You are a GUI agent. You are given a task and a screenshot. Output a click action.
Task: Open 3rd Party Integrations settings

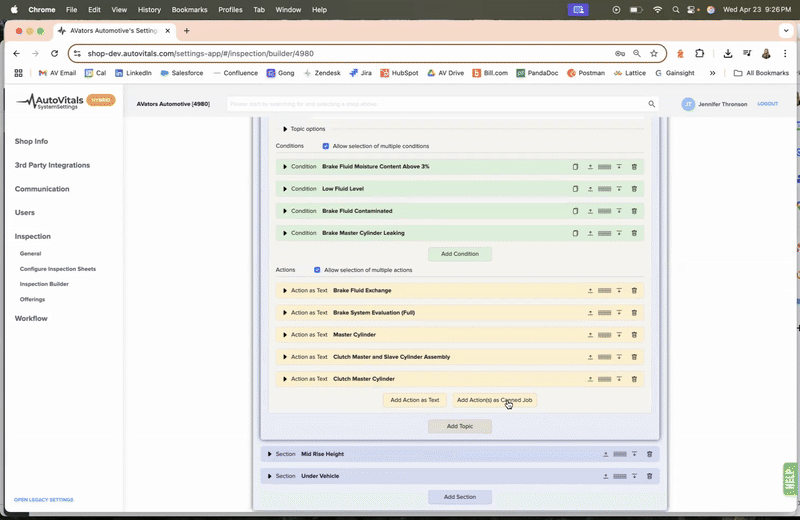click(x=52, y=165)
